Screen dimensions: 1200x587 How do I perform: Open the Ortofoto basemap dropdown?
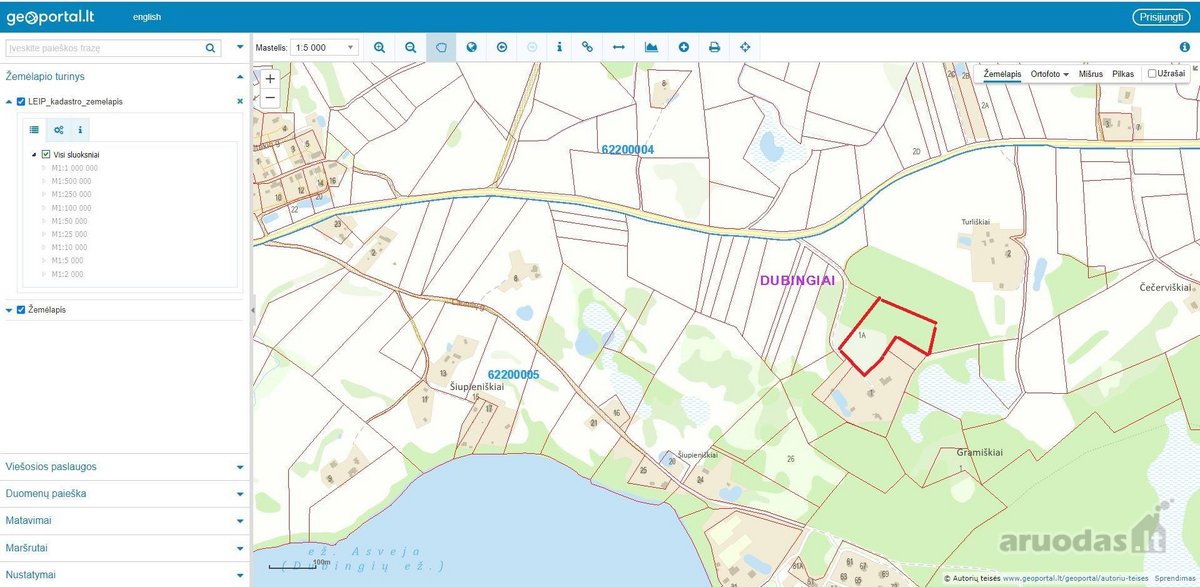(1050, 74)
